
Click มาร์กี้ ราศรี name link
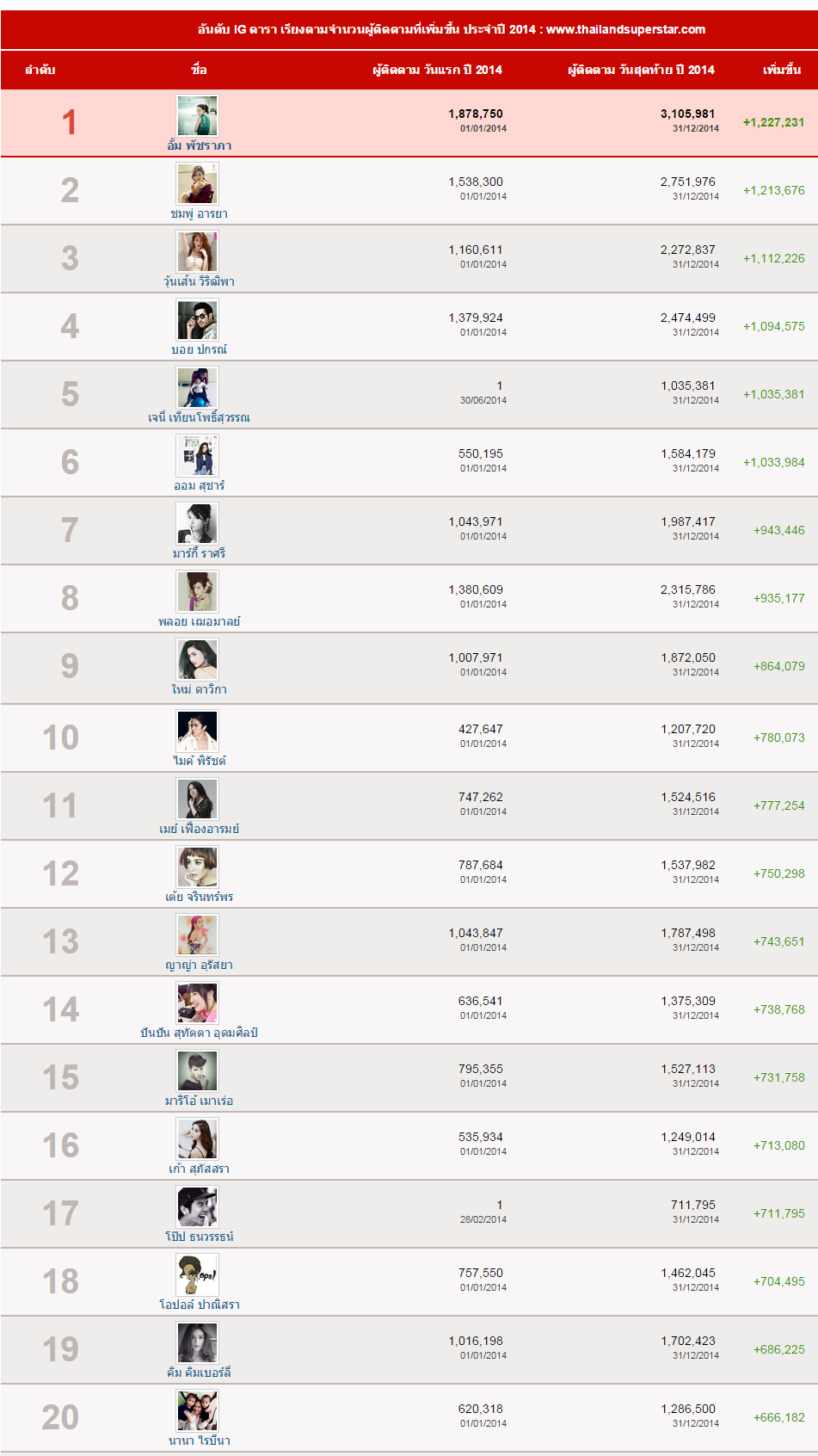(x=199, y=553)
